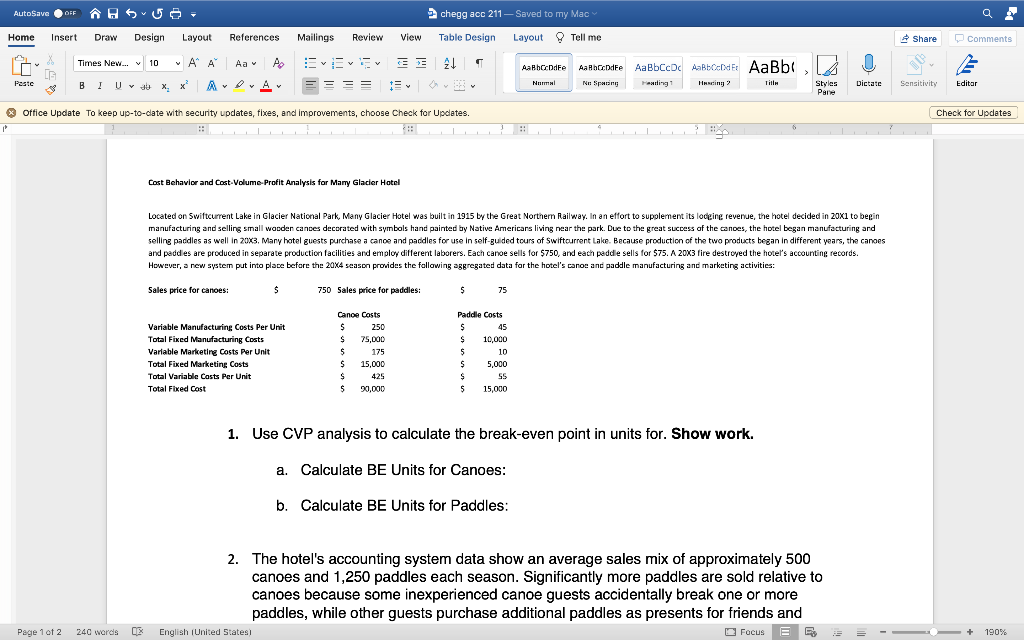The height and width of the screenshot is (640, 1024).
Task: Expand the styles gallery arrow
Action: pos(806,72)
